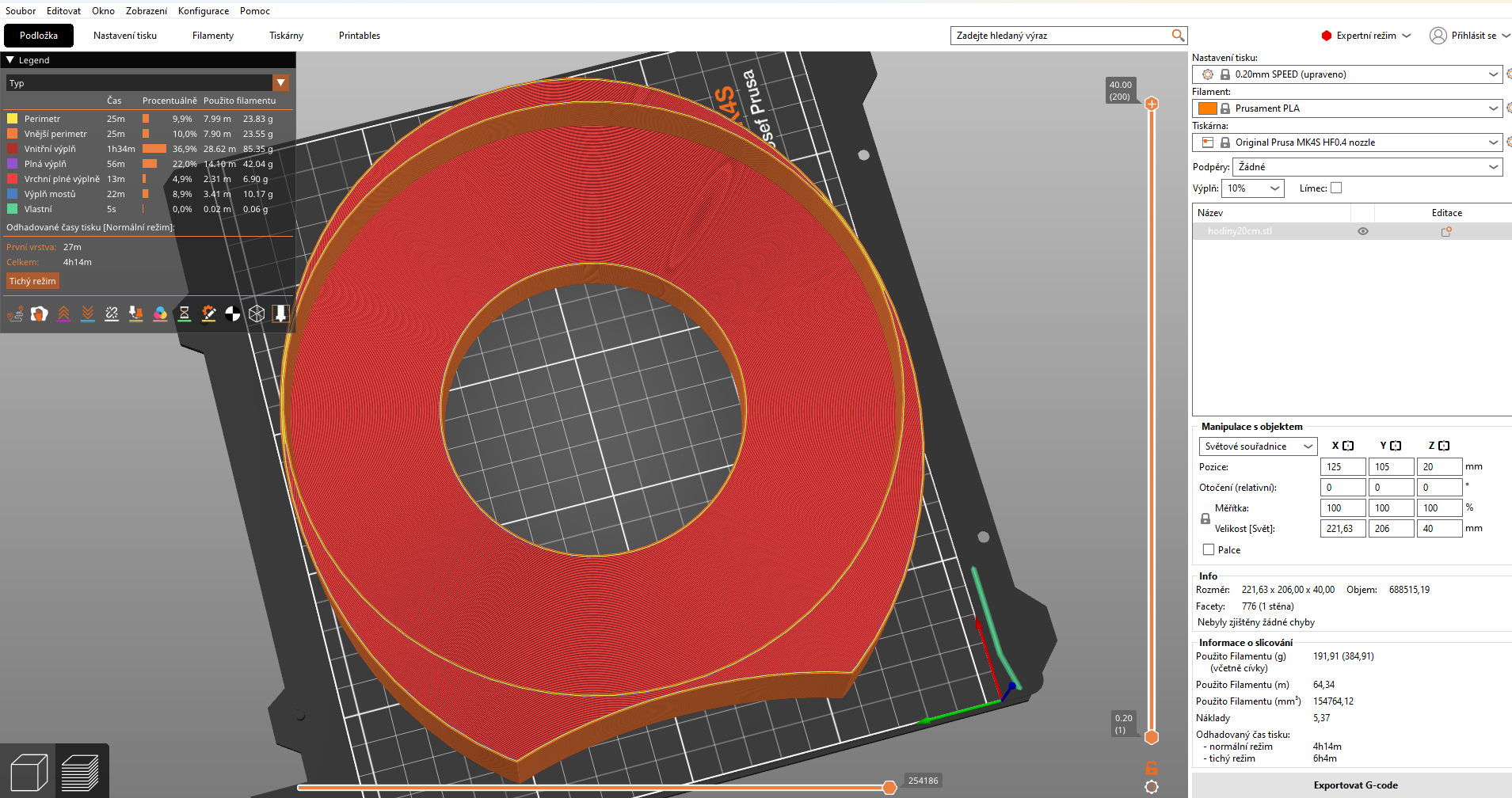Open Podpěry supports dropdown

click(x=1367, y=167)
